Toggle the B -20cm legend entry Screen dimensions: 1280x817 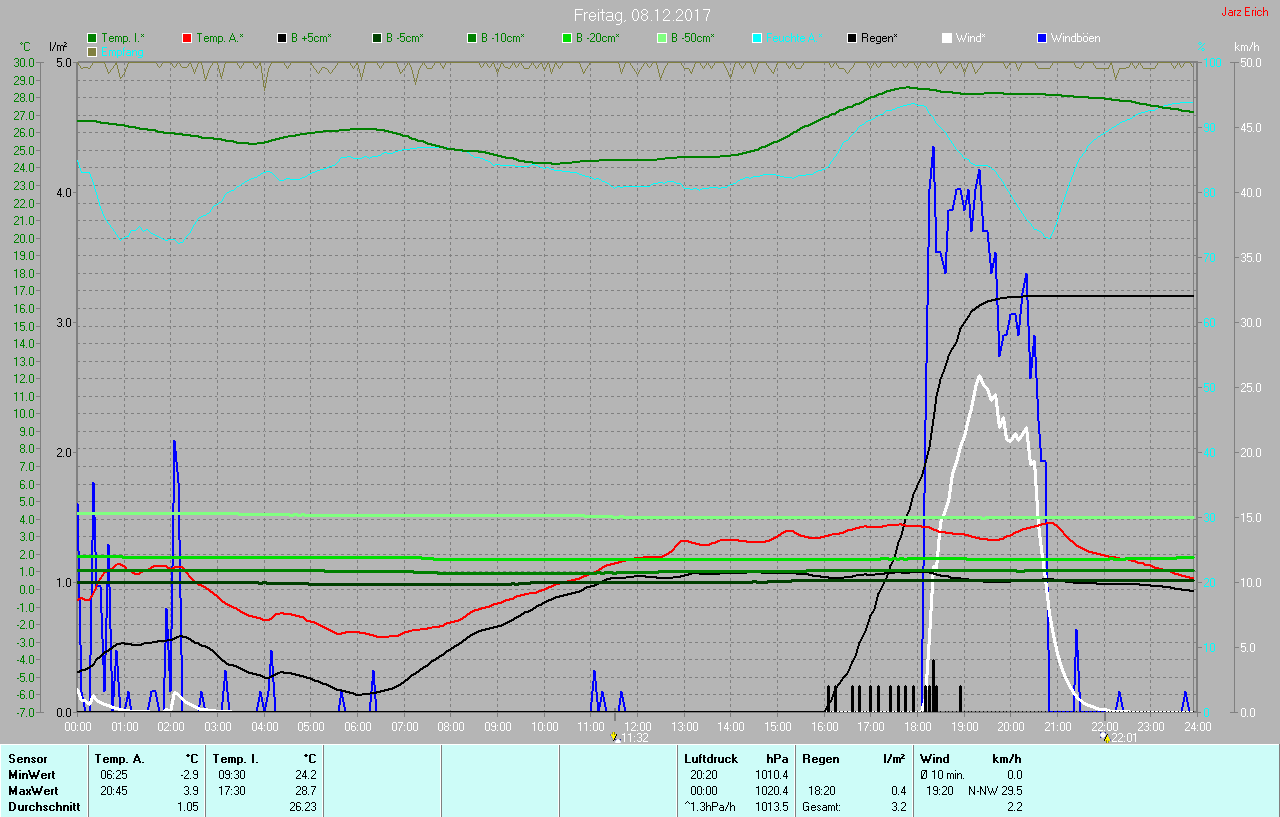[x=597, y=38]
